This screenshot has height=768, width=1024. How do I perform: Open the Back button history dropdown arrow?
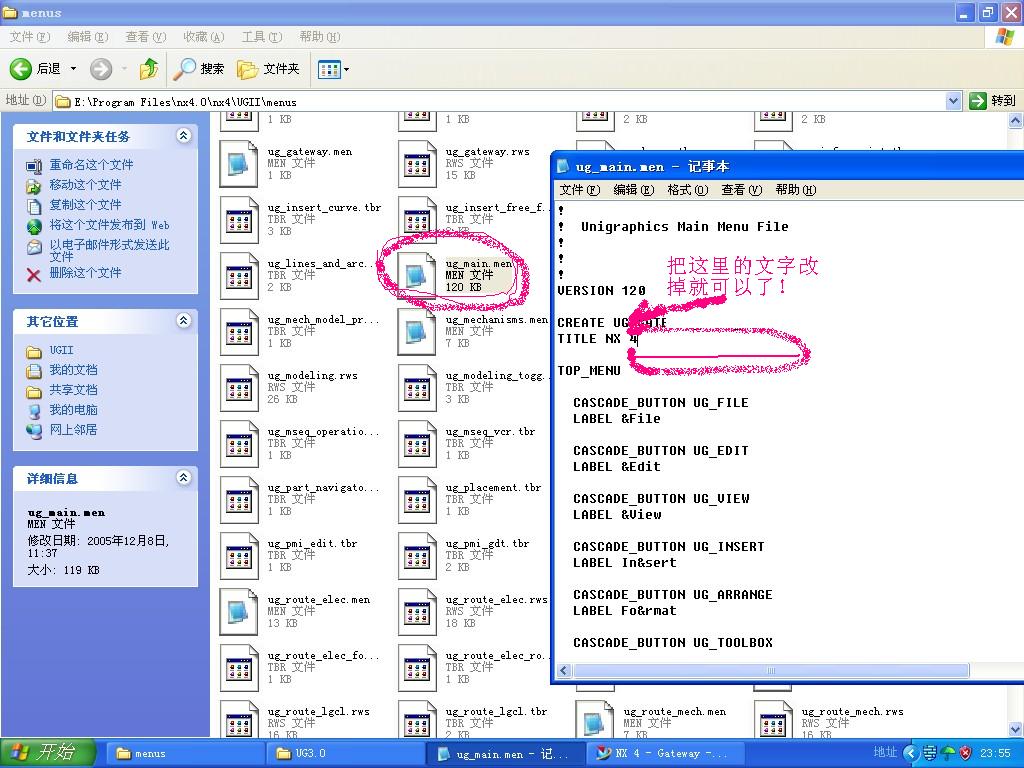(73, 69)
